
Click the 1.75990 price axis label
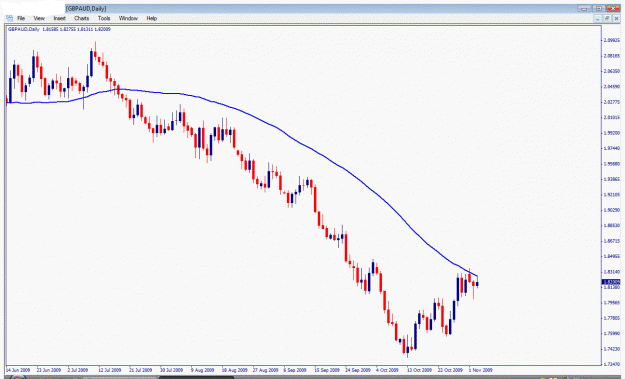[x=612, y=334]
